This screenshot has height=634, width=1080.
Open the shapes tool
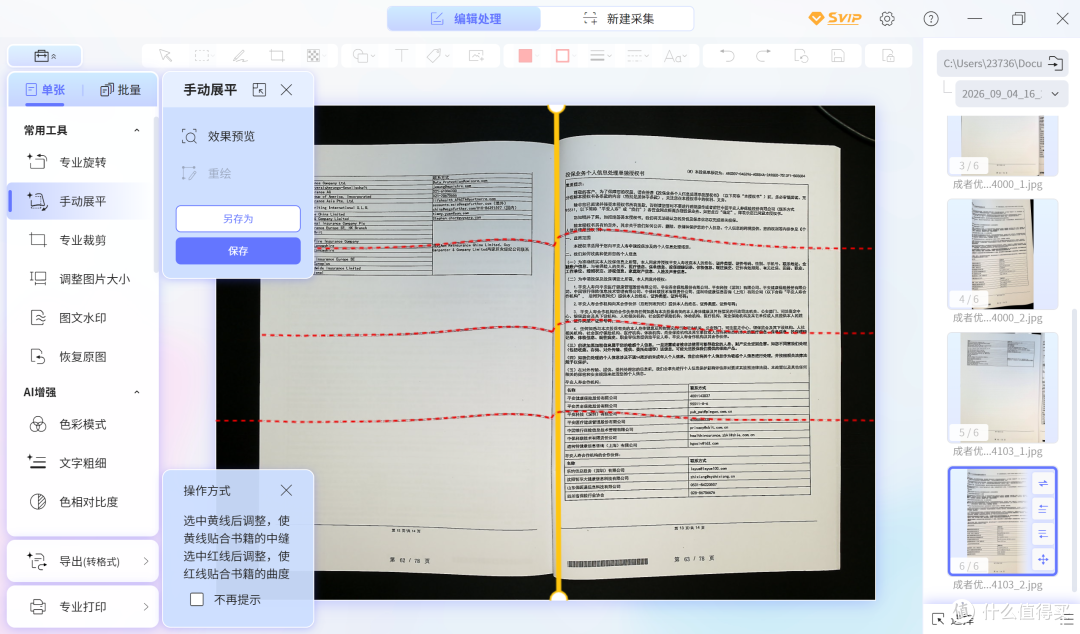[x=362, y=56]
